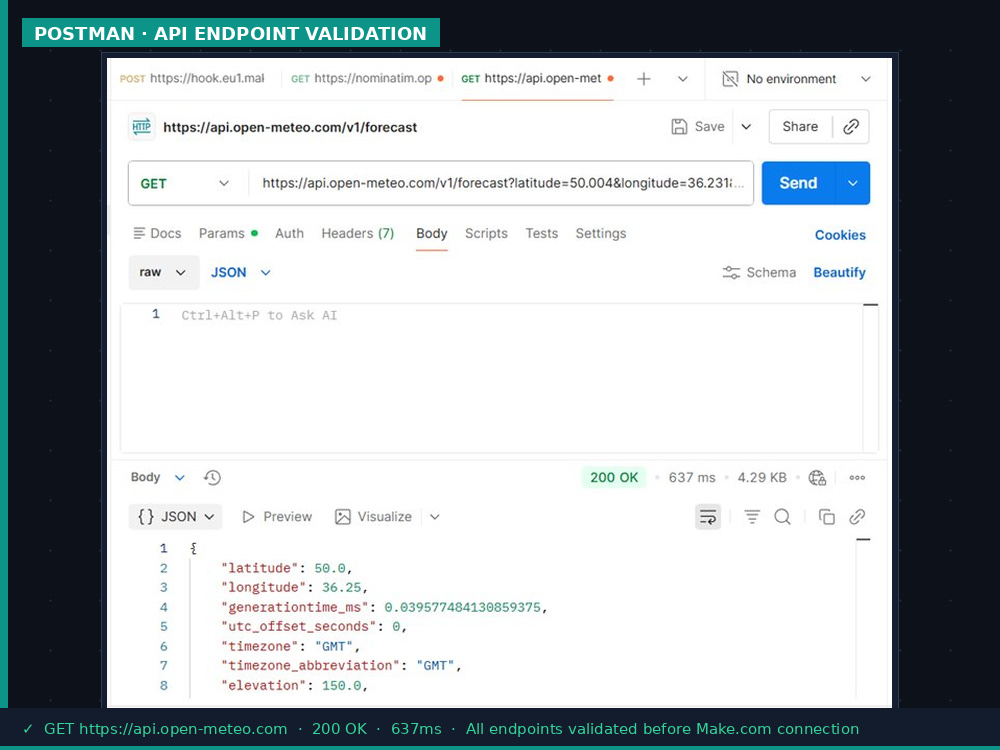Open the Headers (7) tab

click(357, 233)
